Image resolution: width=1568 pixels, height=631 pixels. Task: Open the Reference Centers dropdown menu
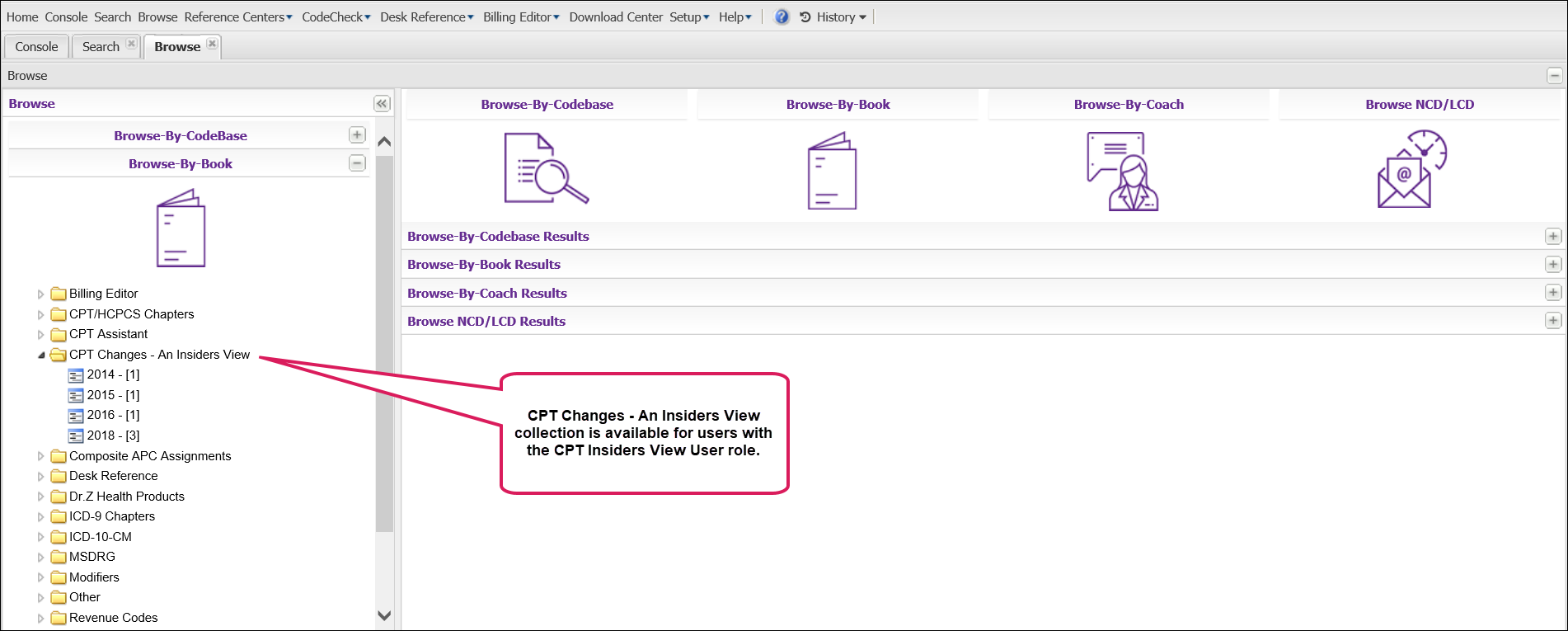point(237,17)
